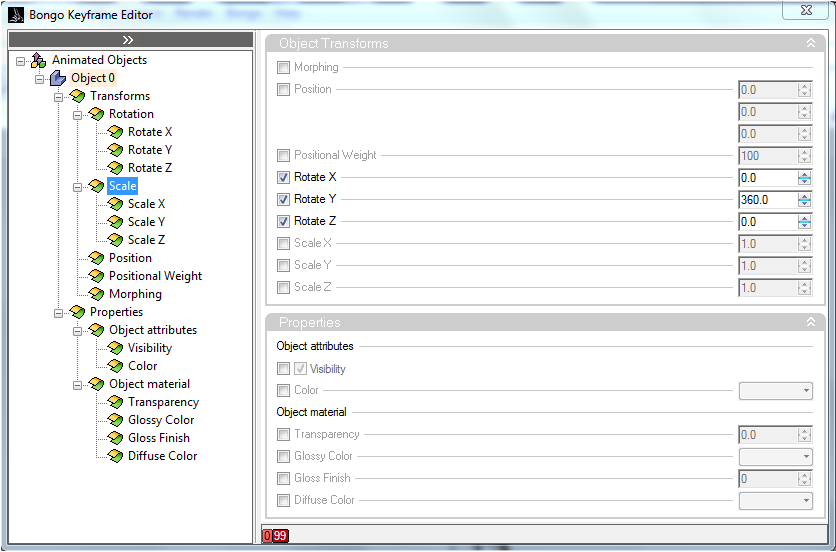Enable the Transparency checkbox
This screenshot has height=552, width=836.
pos(284,435)
